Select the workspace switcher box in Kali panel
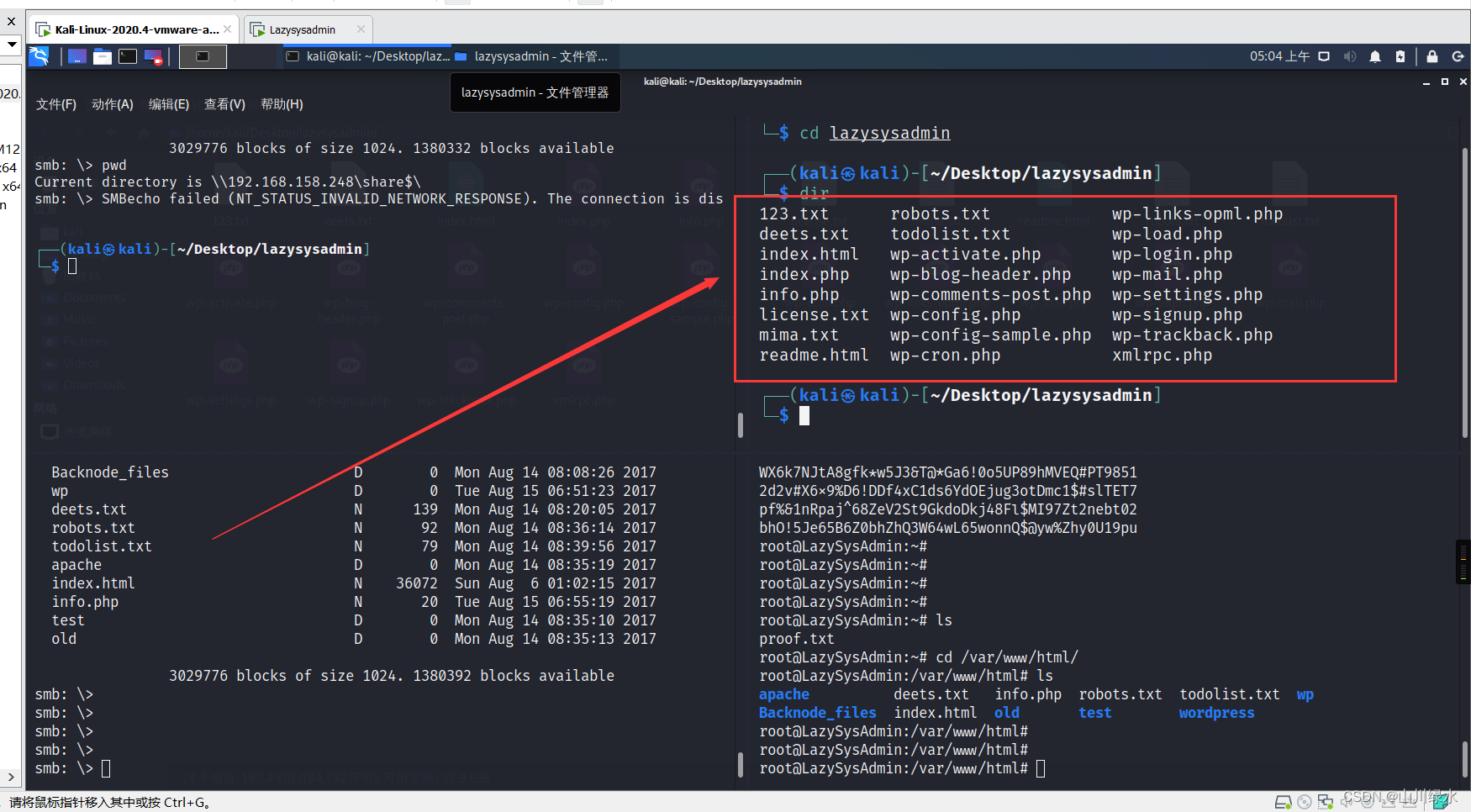1471x812 pixels. 203,56
